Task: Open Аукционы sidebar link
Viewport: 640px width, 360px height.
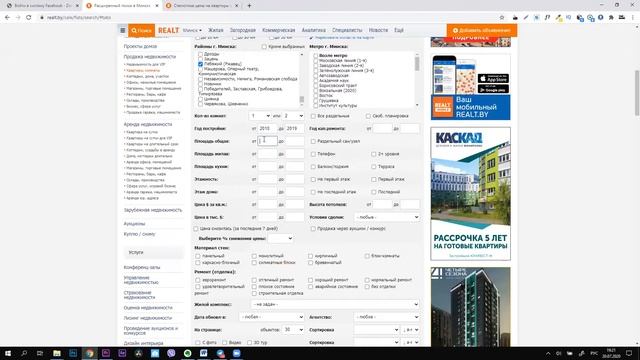Action: [x=134, y=224]
